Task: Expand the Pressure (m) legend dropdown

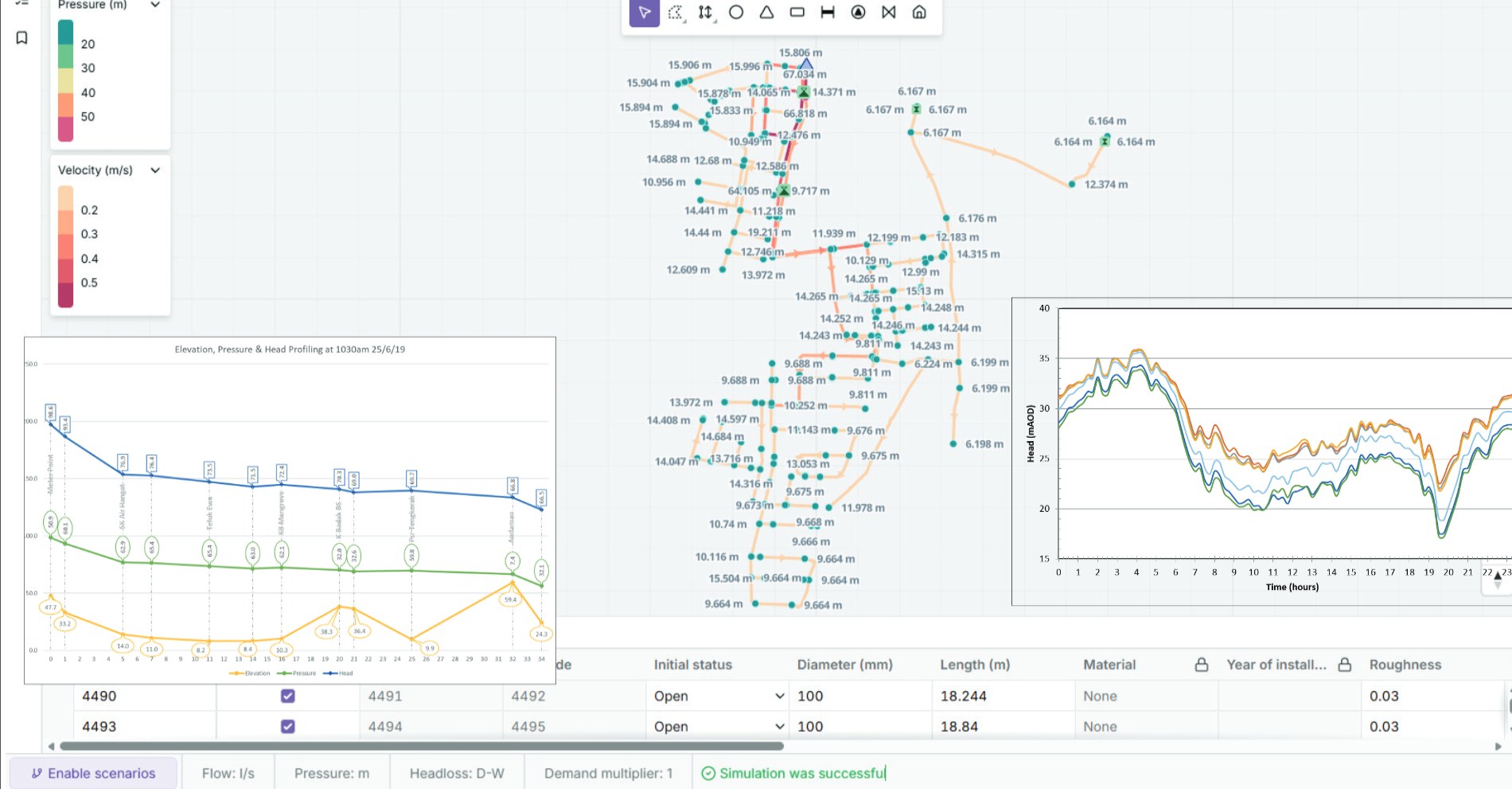Action: (x=155, y=5)
